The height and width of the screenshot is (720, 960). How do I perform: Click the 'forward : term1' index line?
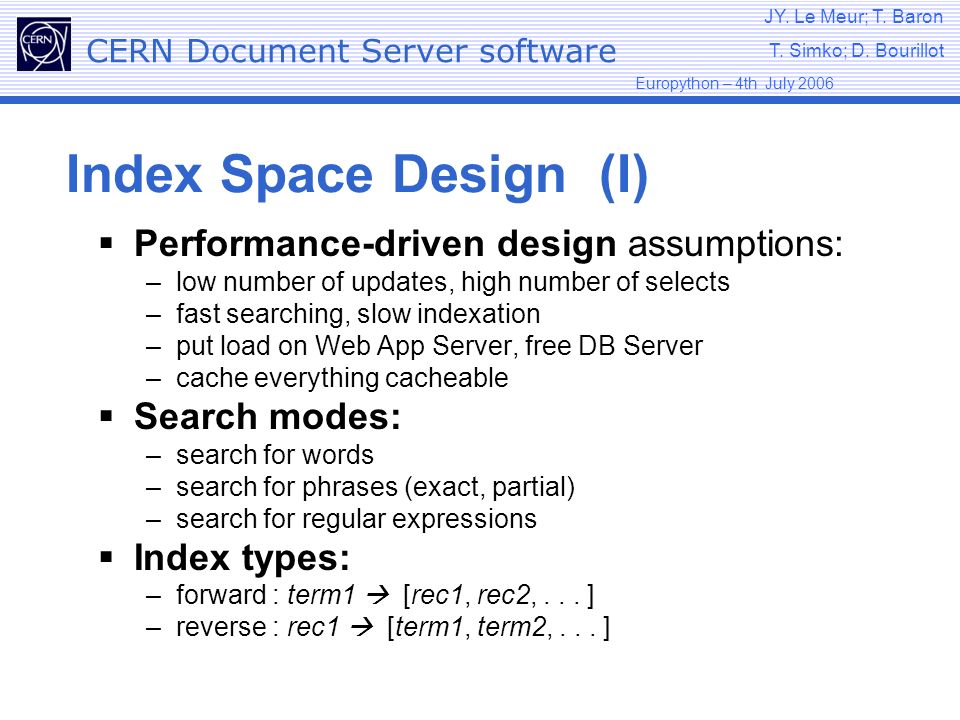[384, 595]
